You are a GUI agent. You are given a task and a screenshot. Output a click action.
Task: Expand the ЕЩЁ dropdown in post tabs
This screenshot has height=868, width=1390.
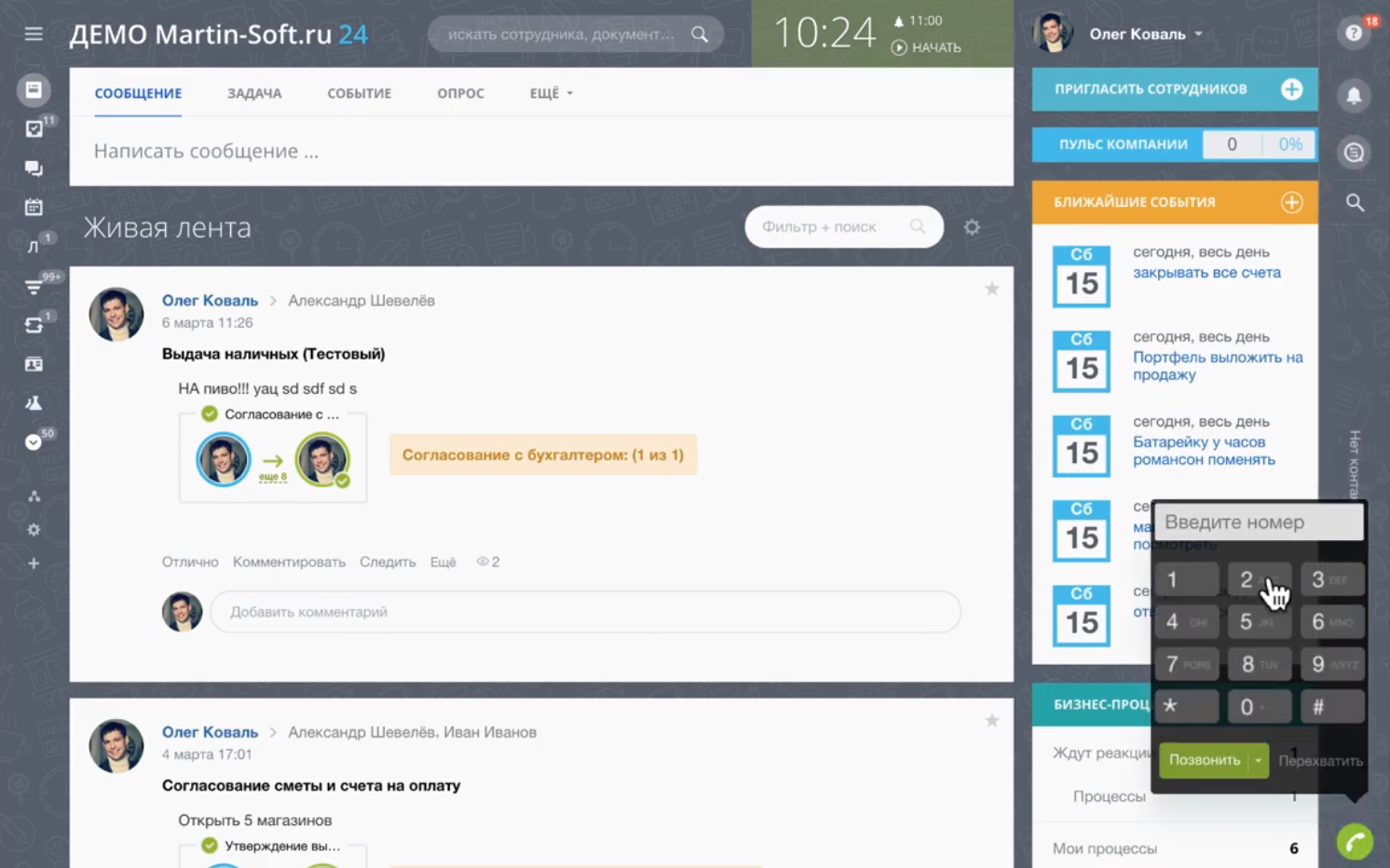pyautogui.click(x=552, y=93)
